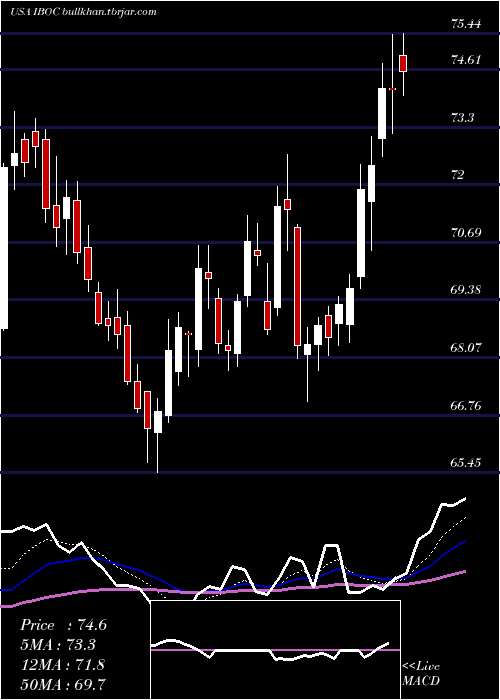
Task: Click the 68.07 price level label
Action: pos(466,347)
